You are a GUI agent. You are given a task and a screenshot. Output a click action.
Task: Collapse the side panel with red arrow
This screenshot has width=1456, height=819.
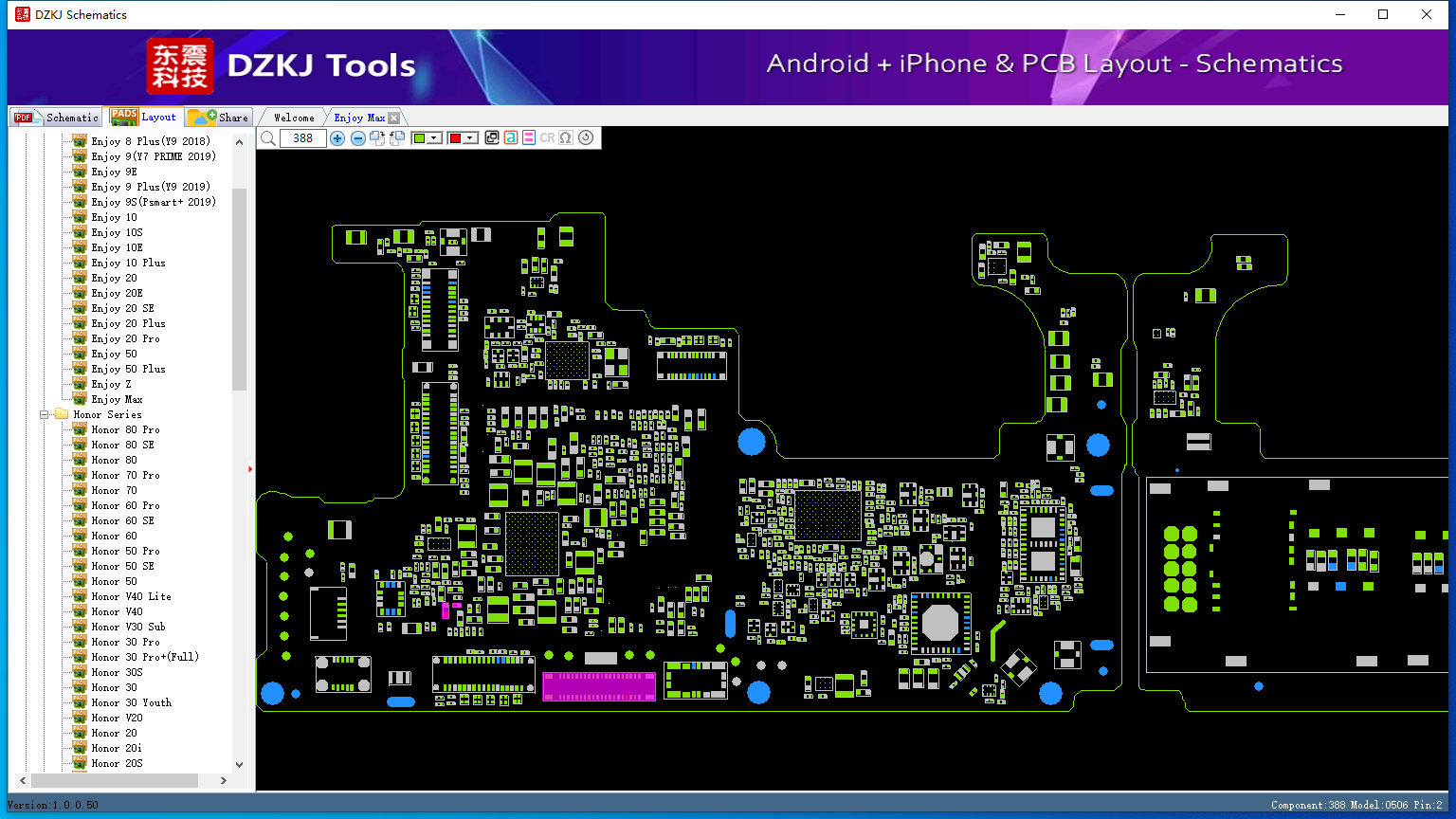pos(250,468)
